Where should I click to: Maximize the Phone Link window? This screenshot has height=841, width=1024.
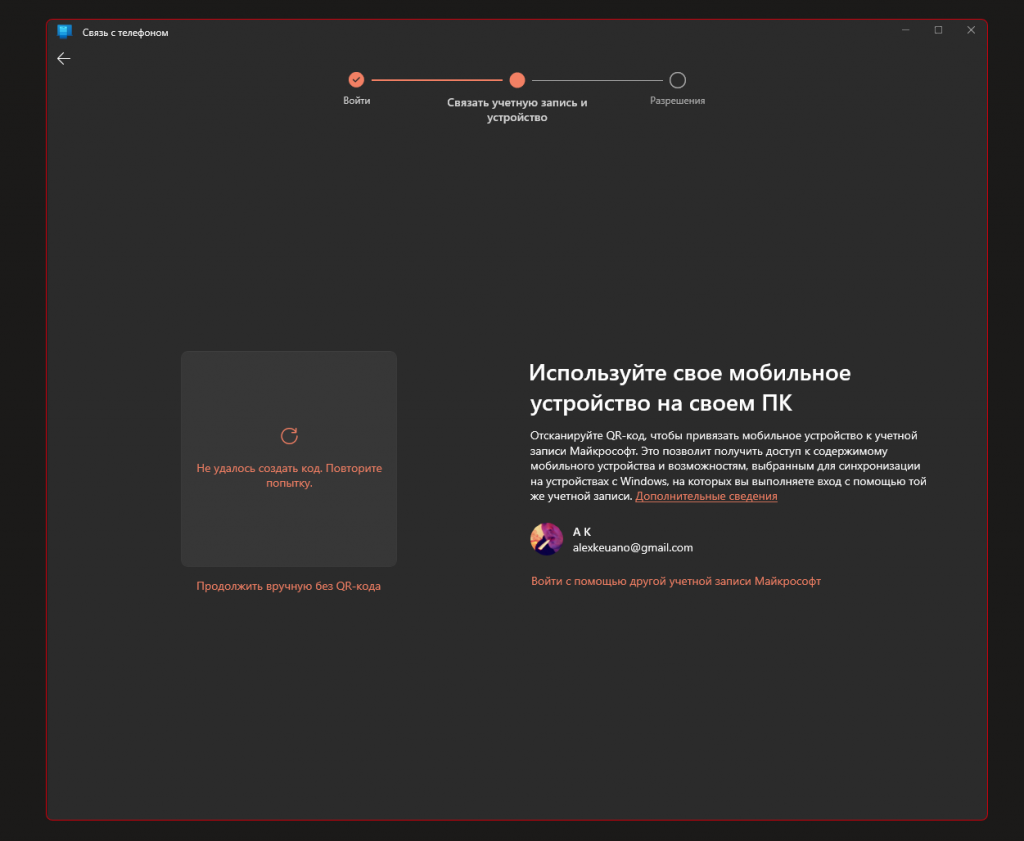pos(938,30)
